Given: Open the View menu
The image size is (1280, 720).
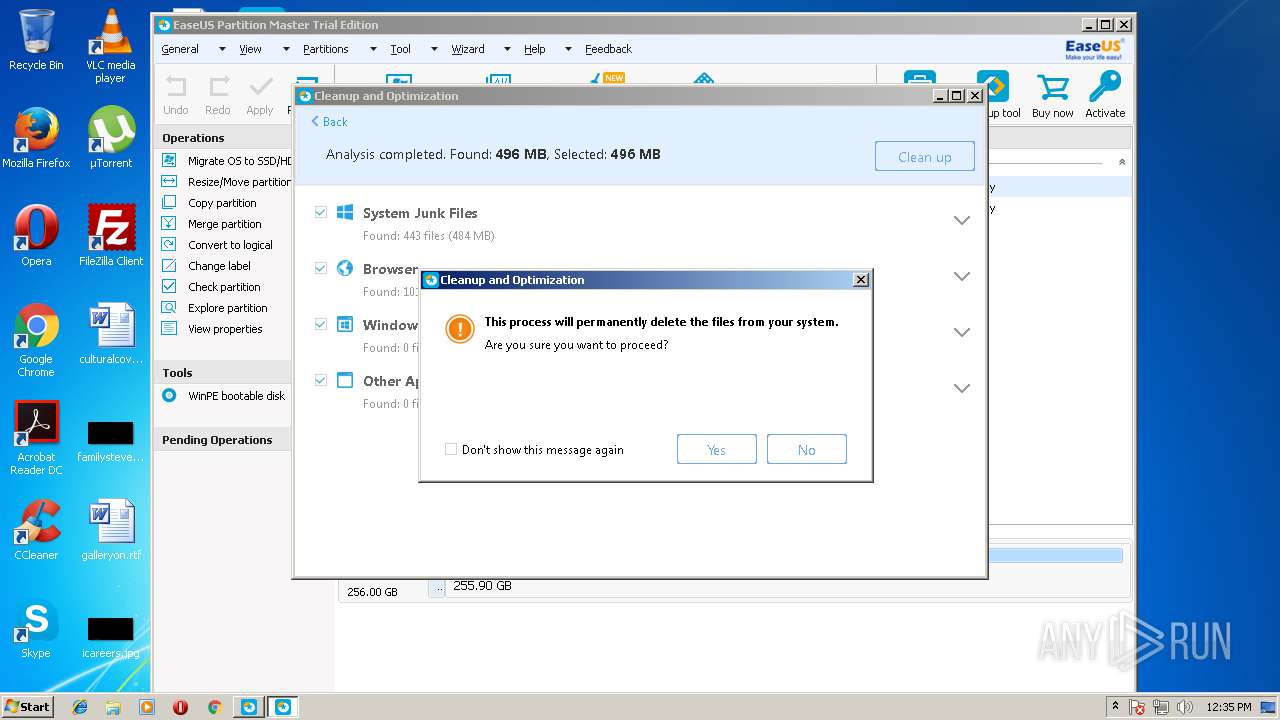Looking at the screenshot, I should [250, 49].
